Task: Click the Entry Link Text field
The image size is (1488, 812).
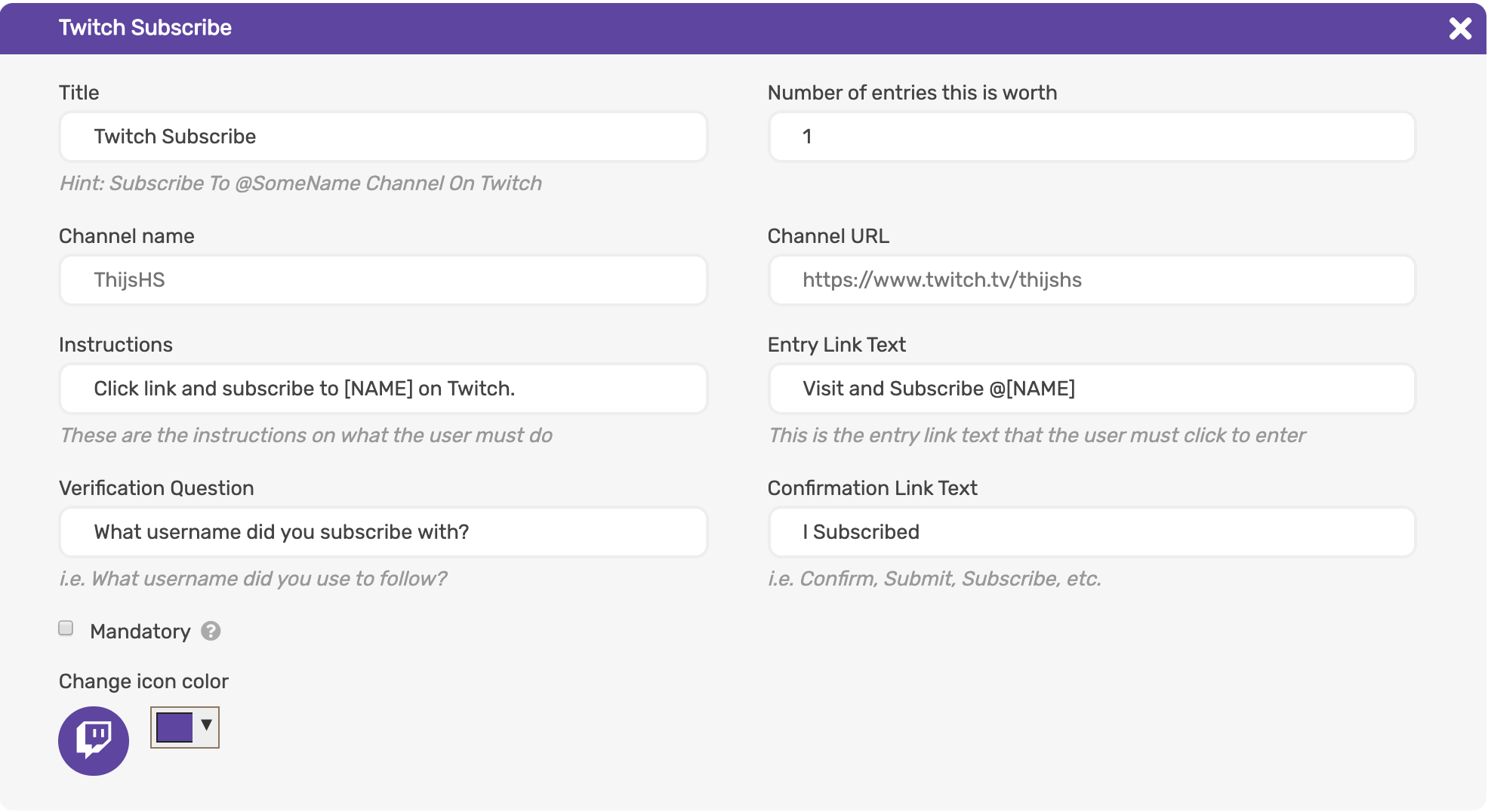Action: tap(1091, 389)
